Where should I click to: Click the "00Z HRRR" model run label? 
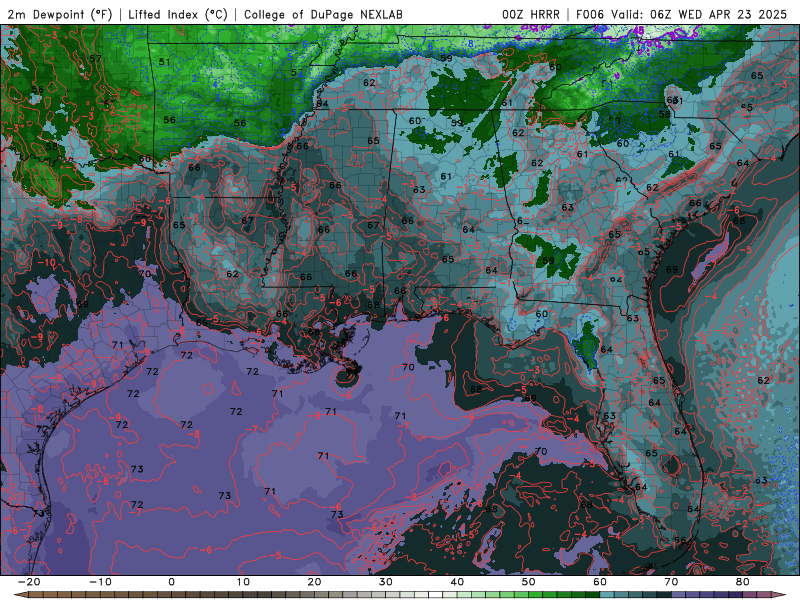click(x=531, y=14)
